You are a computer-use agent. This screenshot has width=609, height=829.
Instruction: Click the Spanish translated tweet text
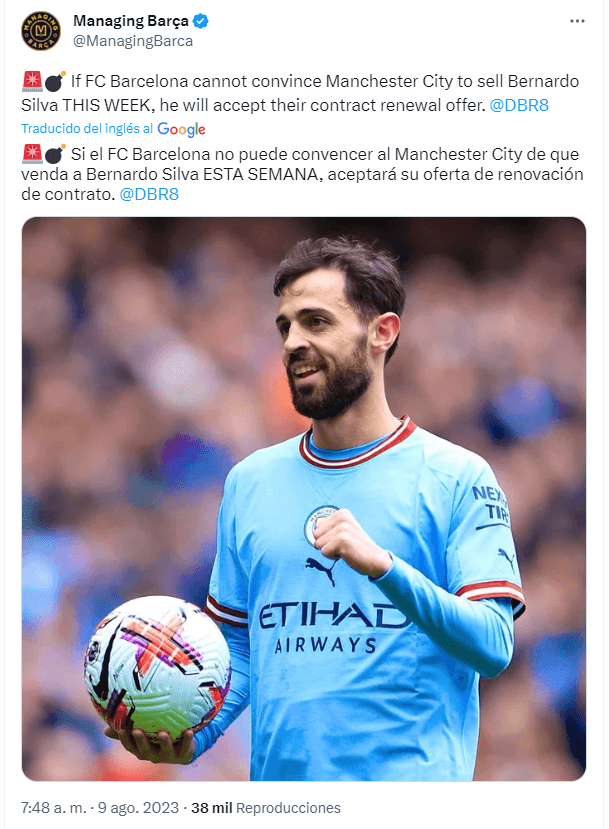pos(302,174)
